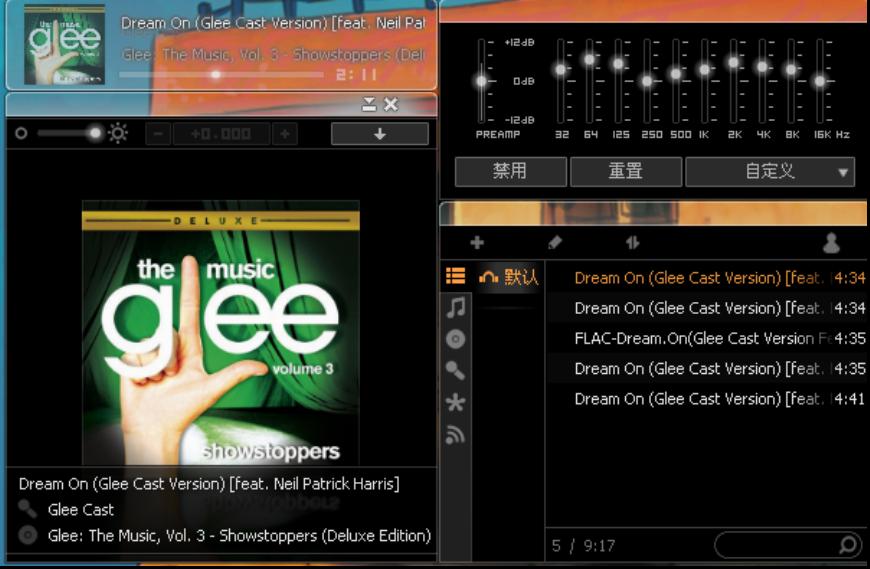The width and height of the screenshot is (870, 569).
Task: Click the collapse-down icon in lyrics panel header
Action: coord(369,104)
